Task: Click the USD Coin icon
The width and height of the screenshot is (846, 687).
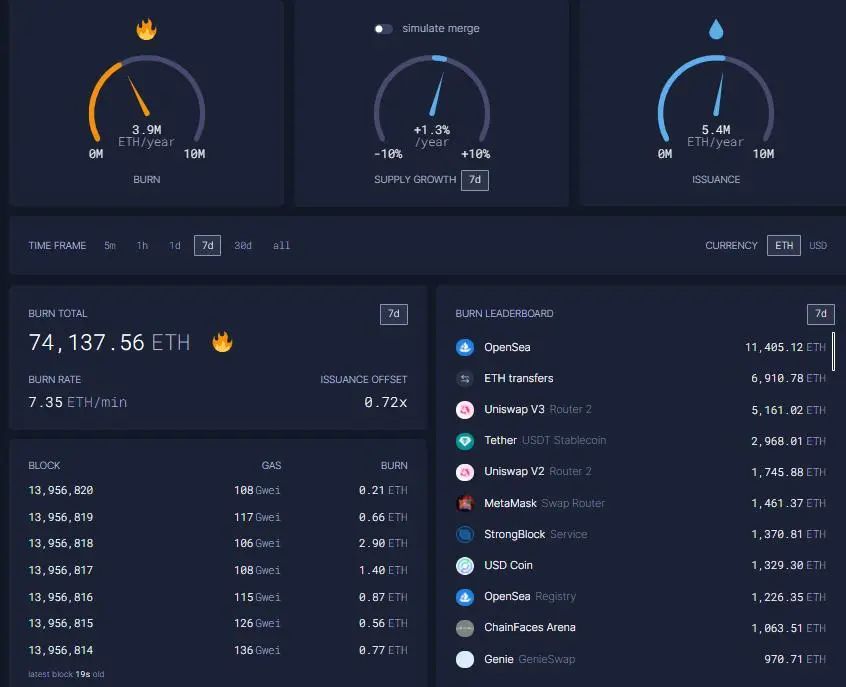Action: pyautogui.click(x=465, y=566)
